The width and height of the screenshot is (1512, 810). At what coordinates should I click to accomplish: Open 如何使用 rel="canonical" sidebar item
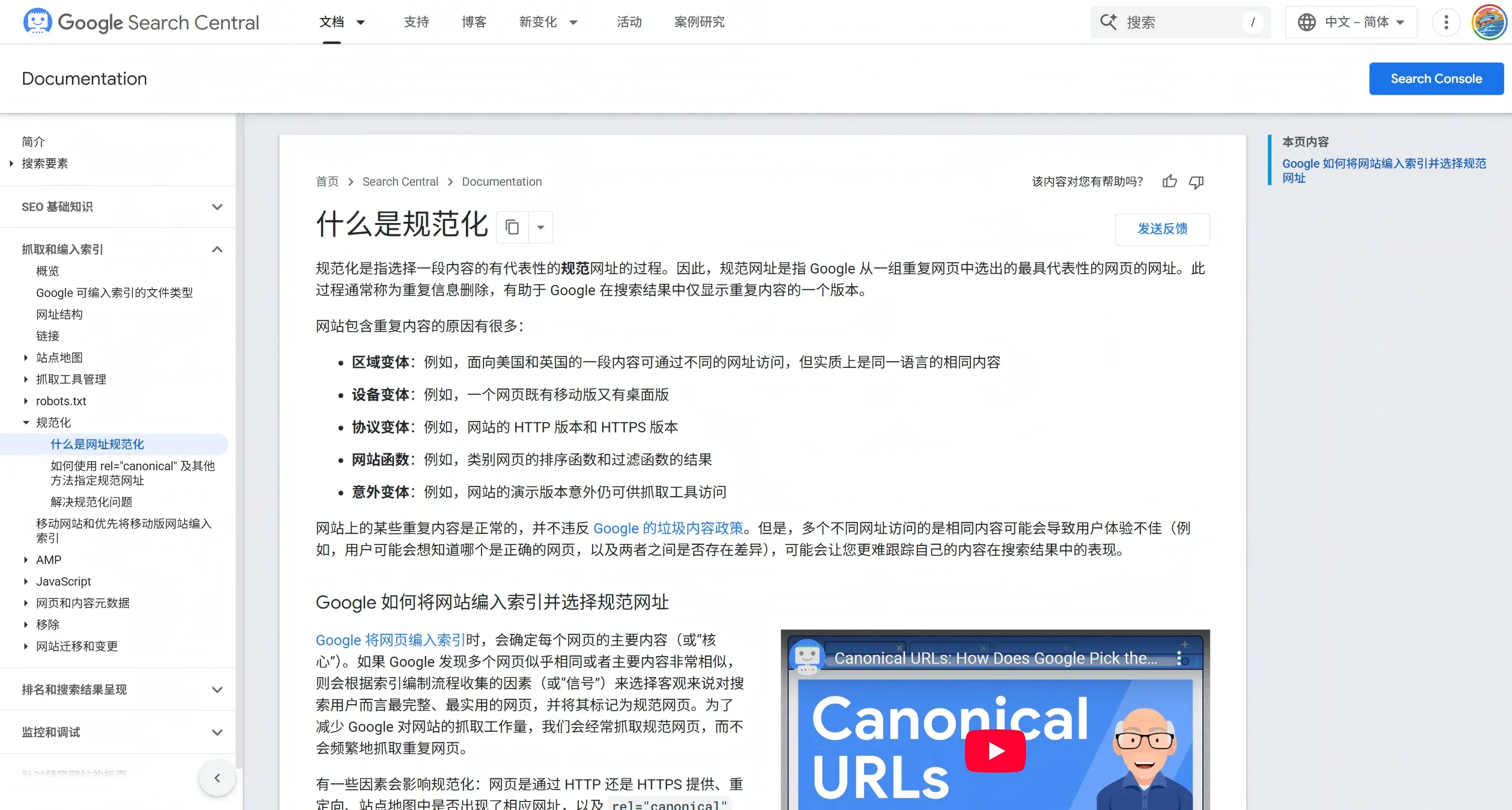point(133,473)
